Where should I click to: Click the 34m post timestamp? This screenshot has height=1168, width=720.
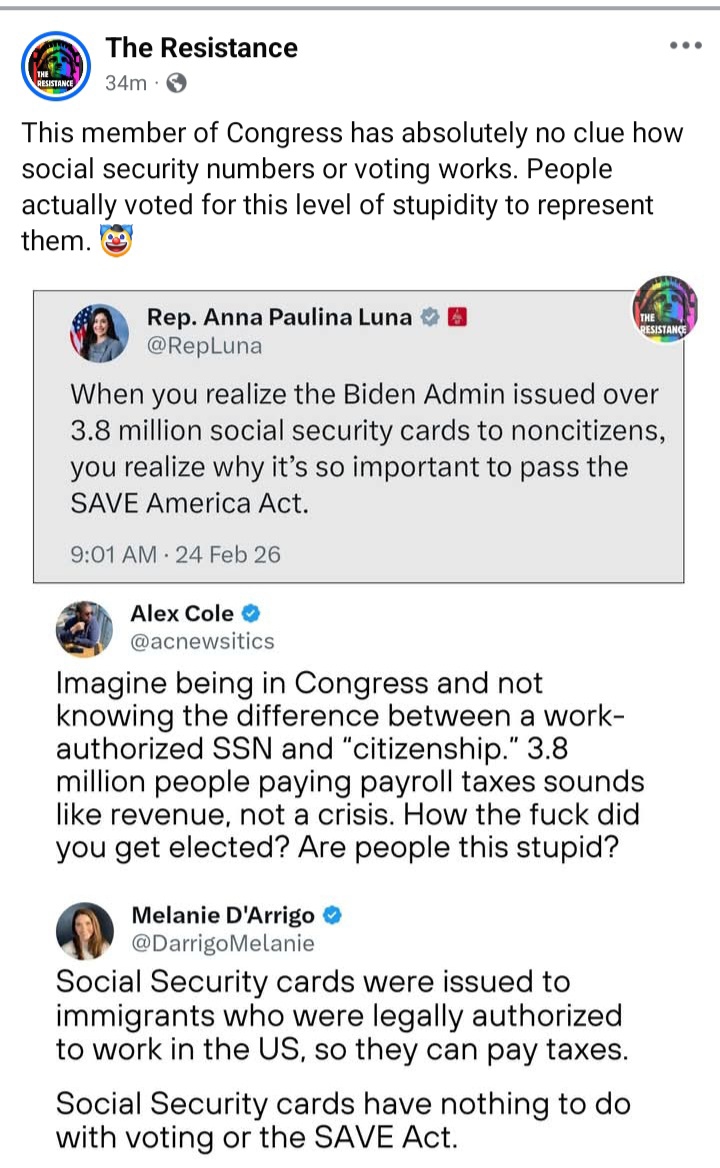pyautogui.click(x=123, y=84)
